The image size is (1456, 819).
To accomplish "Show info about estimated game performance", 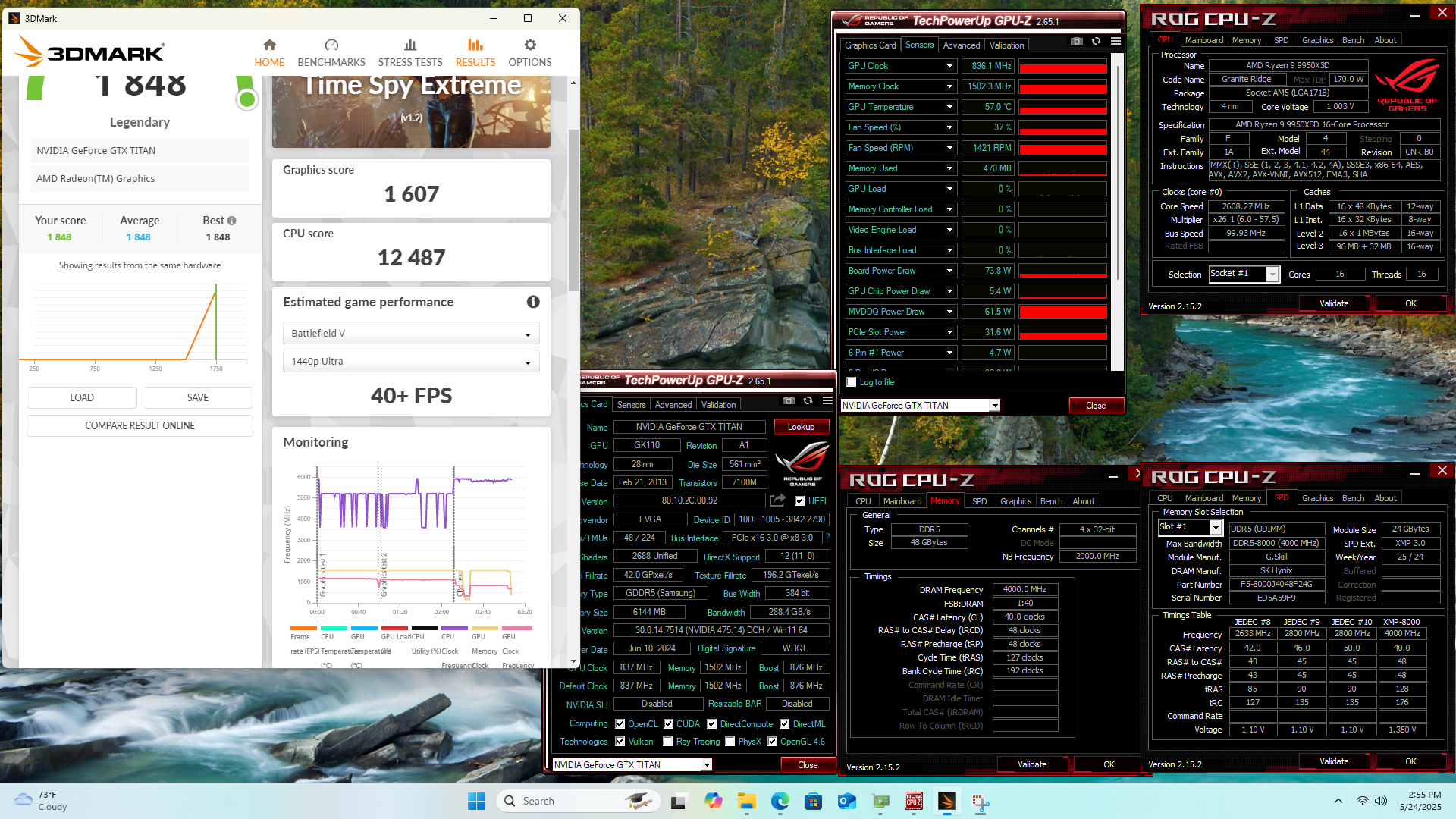I will coord(533,302).
